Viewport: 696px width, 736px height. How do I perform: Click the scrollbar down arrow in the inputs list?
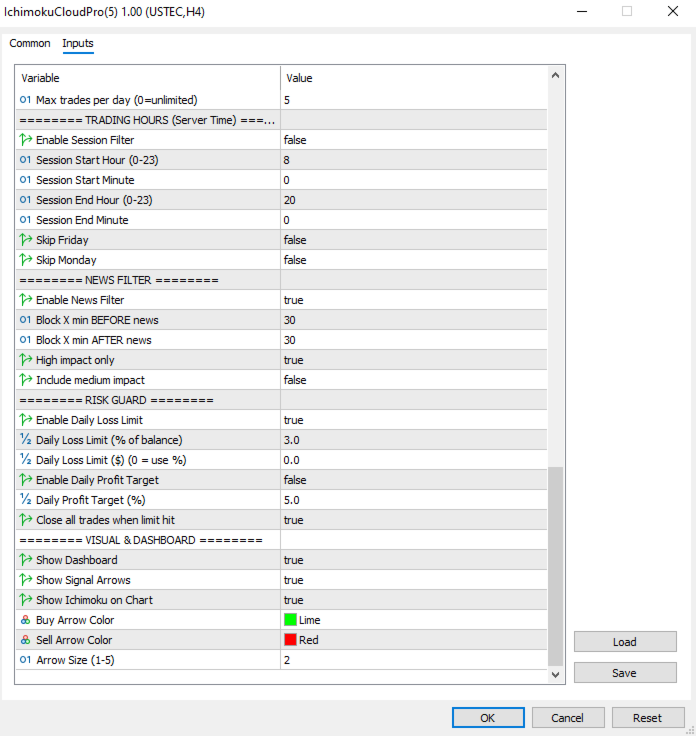(556, 675)
